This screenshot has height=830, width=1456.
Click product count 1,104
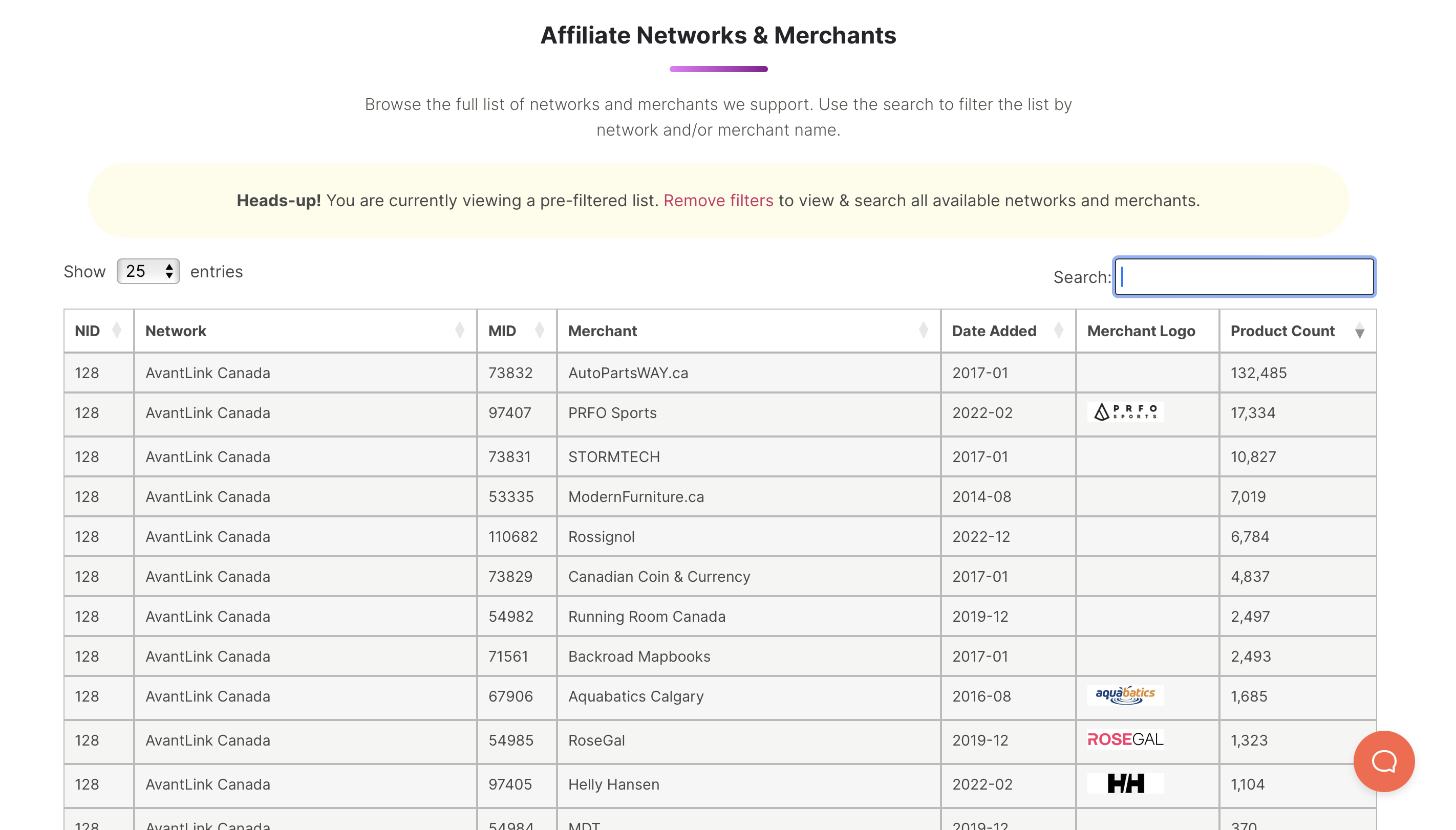1247,784
